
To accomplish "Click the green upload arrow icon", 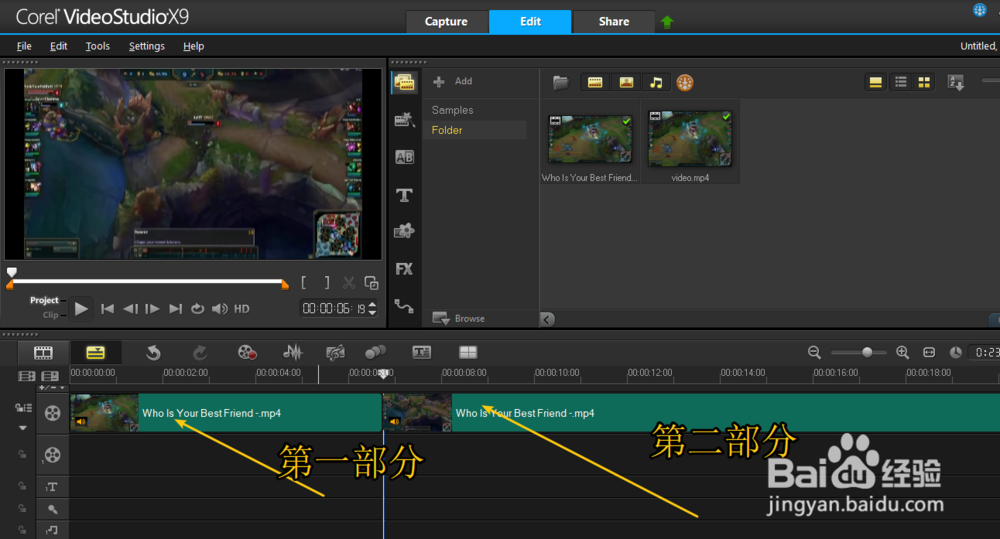I will point(667,22).
